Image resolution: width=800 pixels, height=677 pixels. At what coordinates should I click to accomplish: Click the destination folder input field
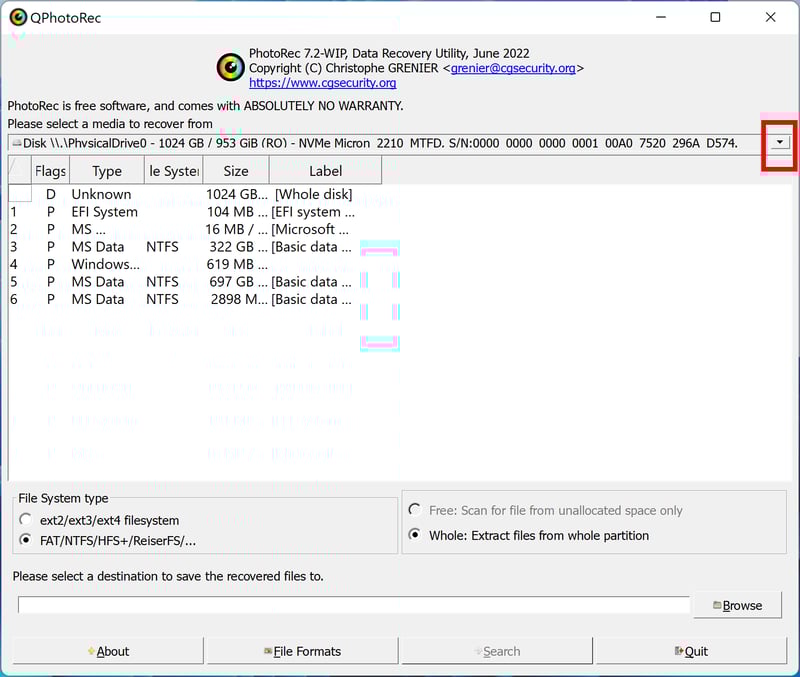[354, 605]
